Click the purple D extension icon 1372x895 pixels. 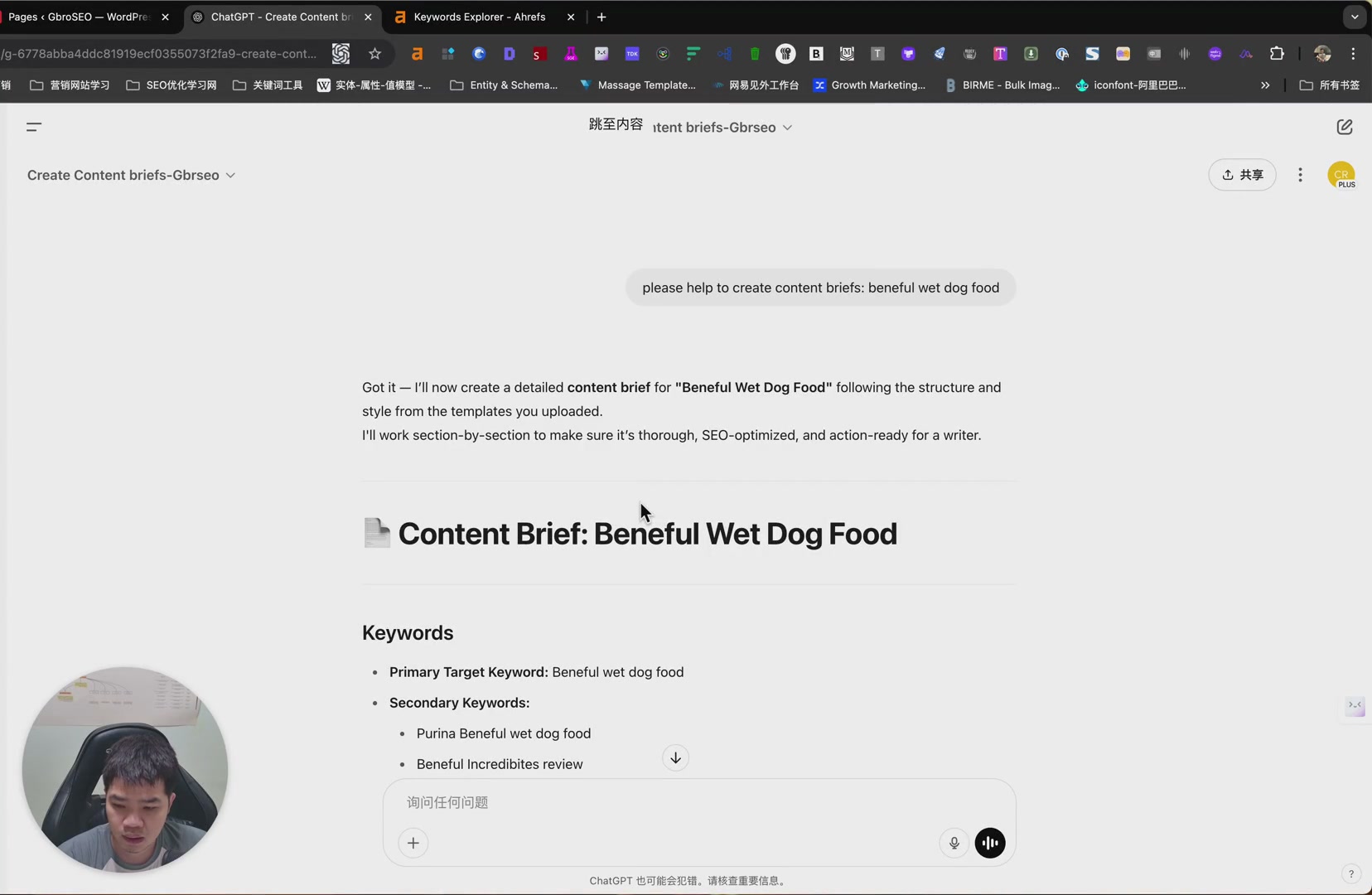pyautogui.click(x=509, y=54)
